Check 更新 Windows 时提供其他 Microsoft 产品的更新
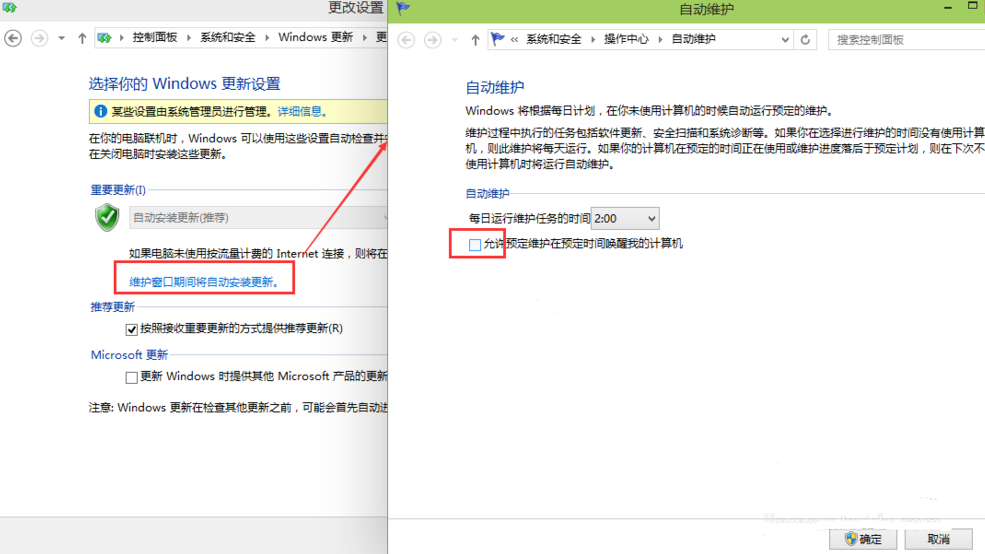 (131, 377)
